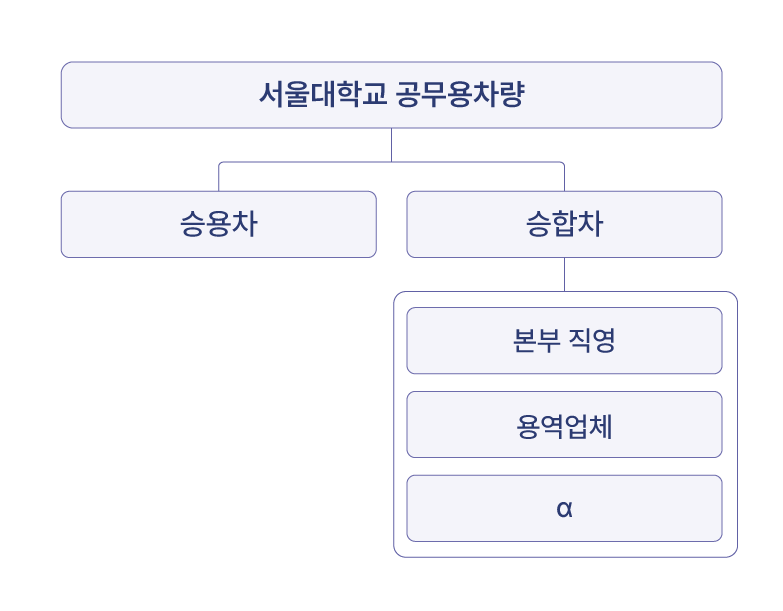783x611 pixels.
Task: Click the 서울대학교 공무용차량 title text
Action: pos(391,95)
